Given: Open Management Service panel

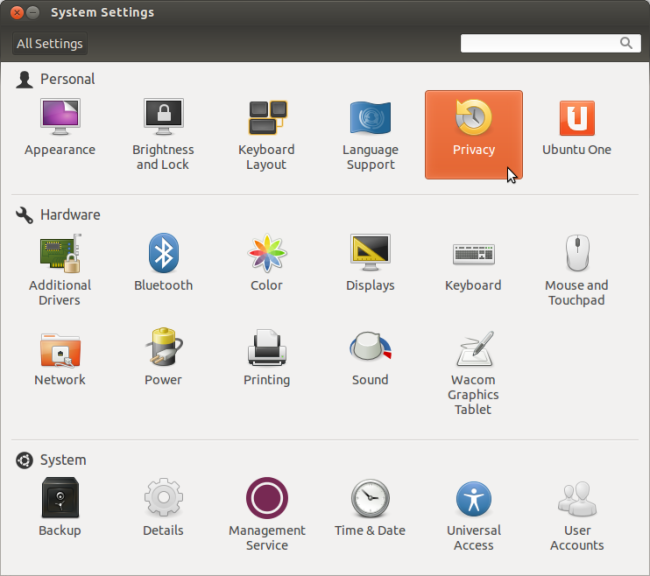Looking at the screenshot, I should pos(267,515).
